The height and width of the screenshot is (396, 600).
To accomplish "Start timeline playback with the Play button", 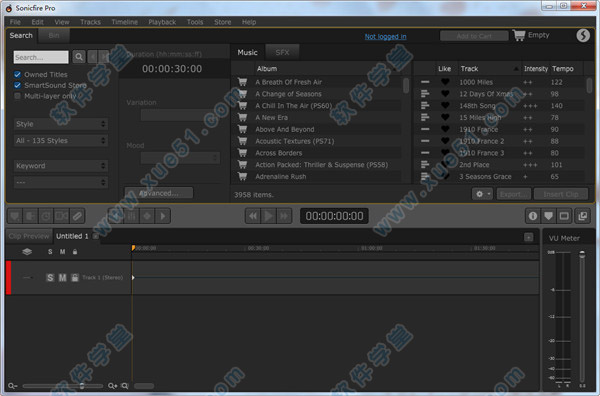I will pos(268,216).
